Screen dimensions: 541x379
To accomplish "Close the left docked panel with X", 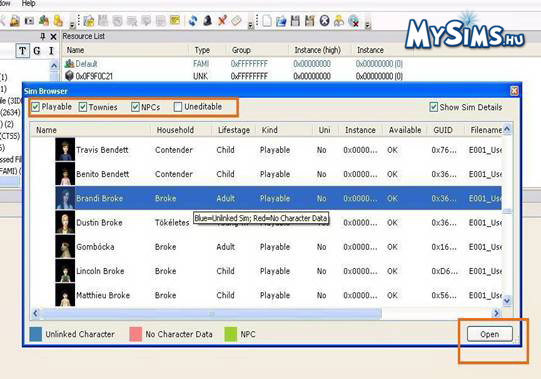I will coord(53,36).
